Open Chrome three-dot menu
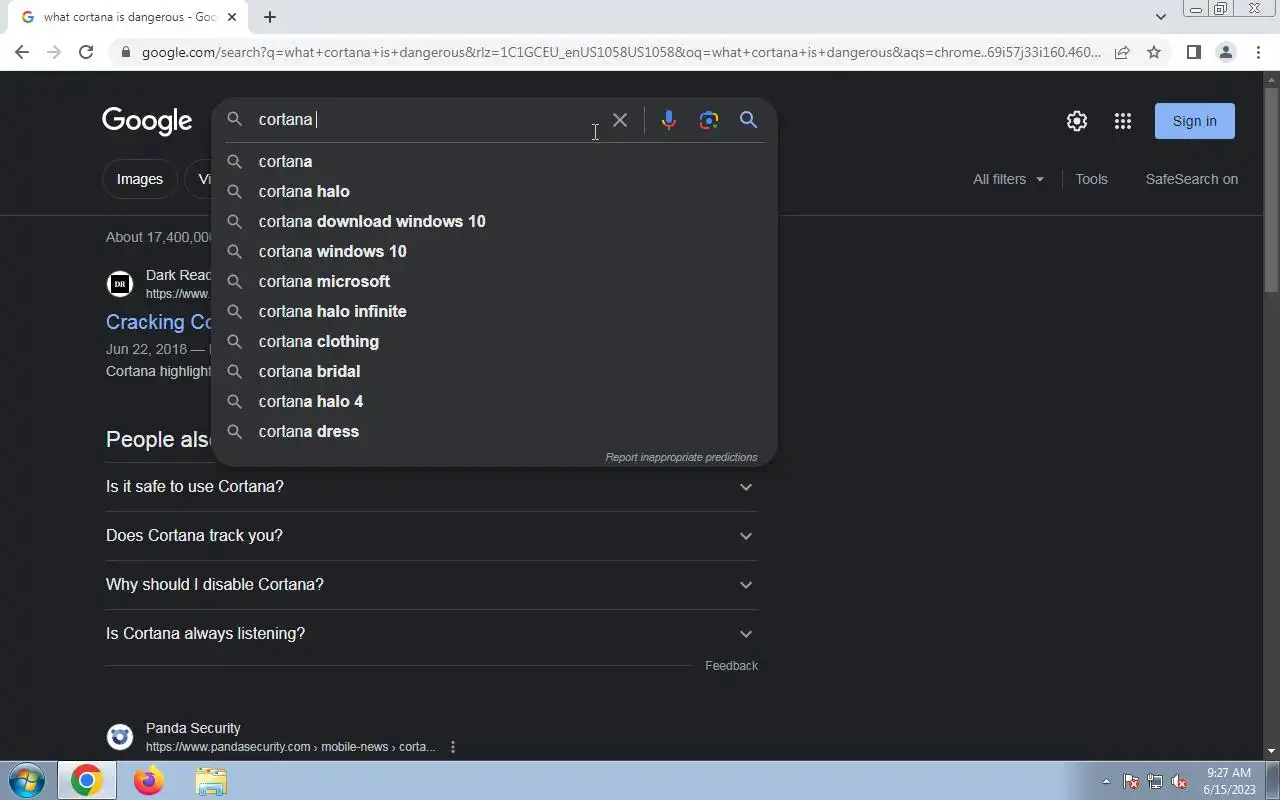This screenshot has width=1280, height=800. coord(1258,52)
